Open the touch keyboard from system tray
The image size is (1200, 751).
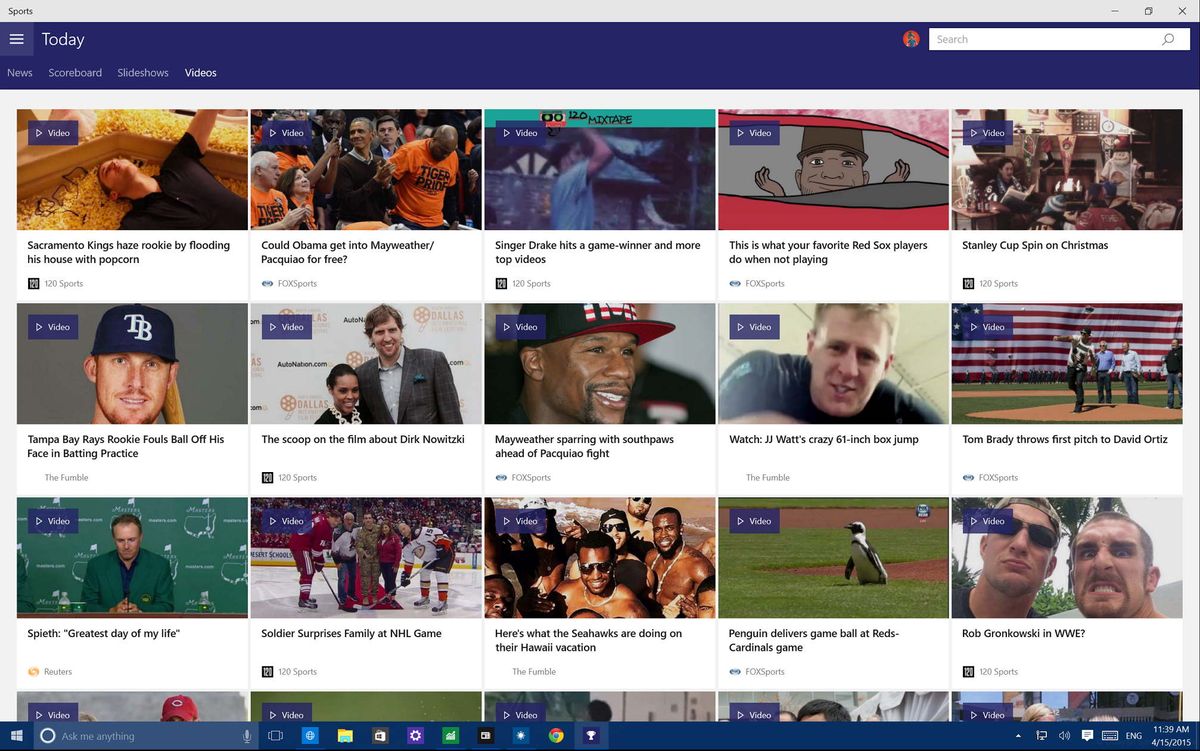tap(1110, 736)
